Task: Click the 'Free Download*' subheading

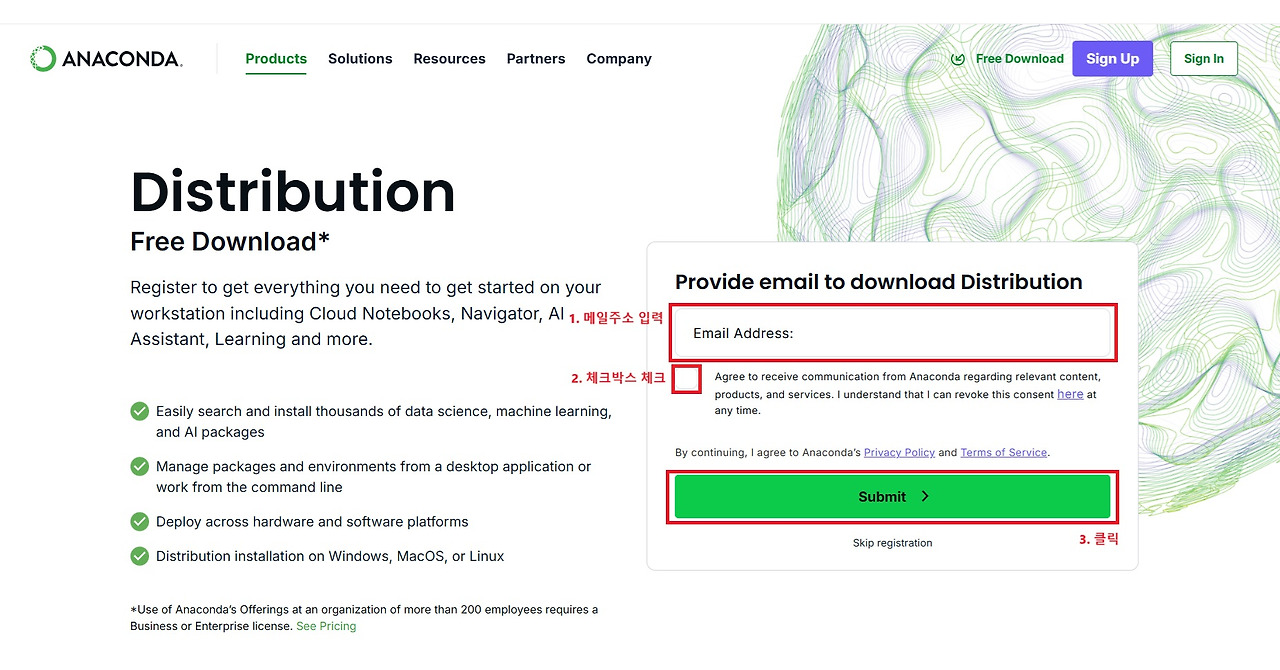Action: 230,242
